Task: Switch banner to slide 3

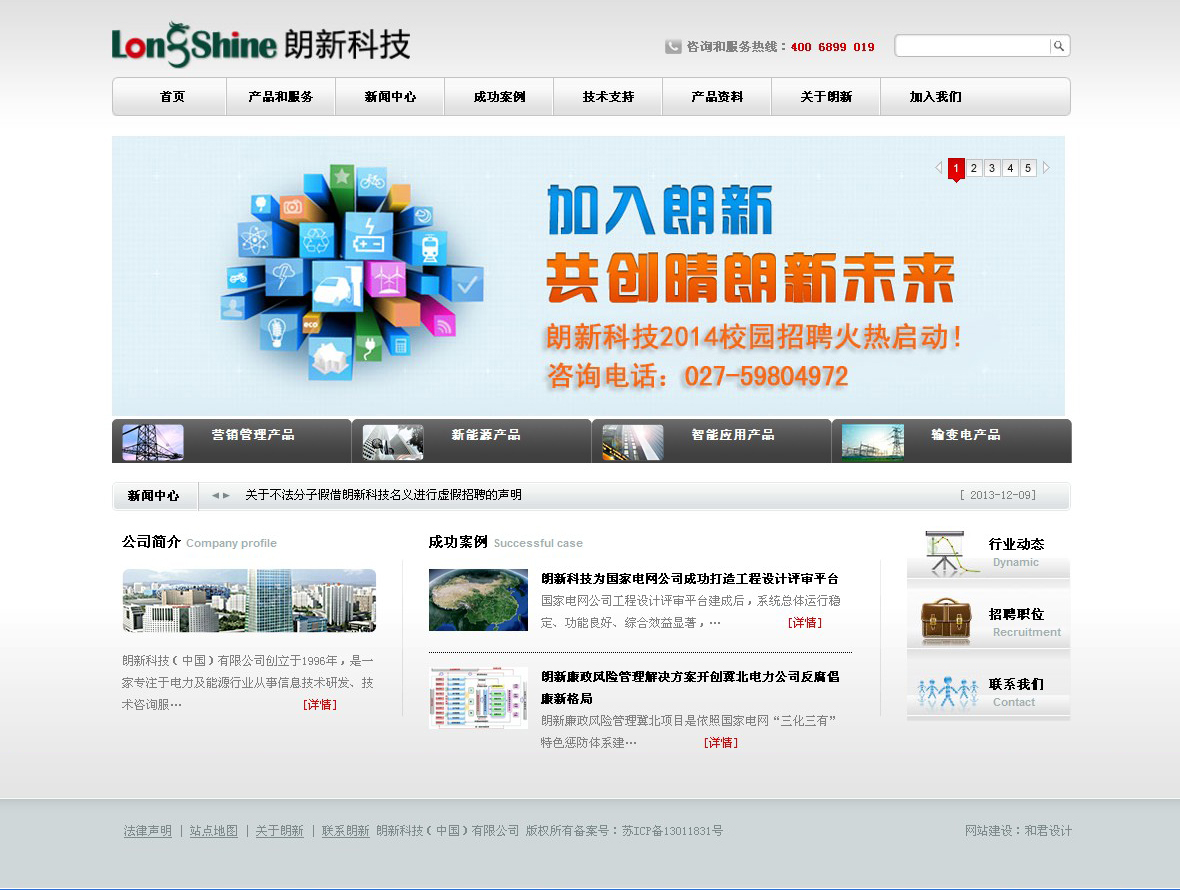Action: 992,169
